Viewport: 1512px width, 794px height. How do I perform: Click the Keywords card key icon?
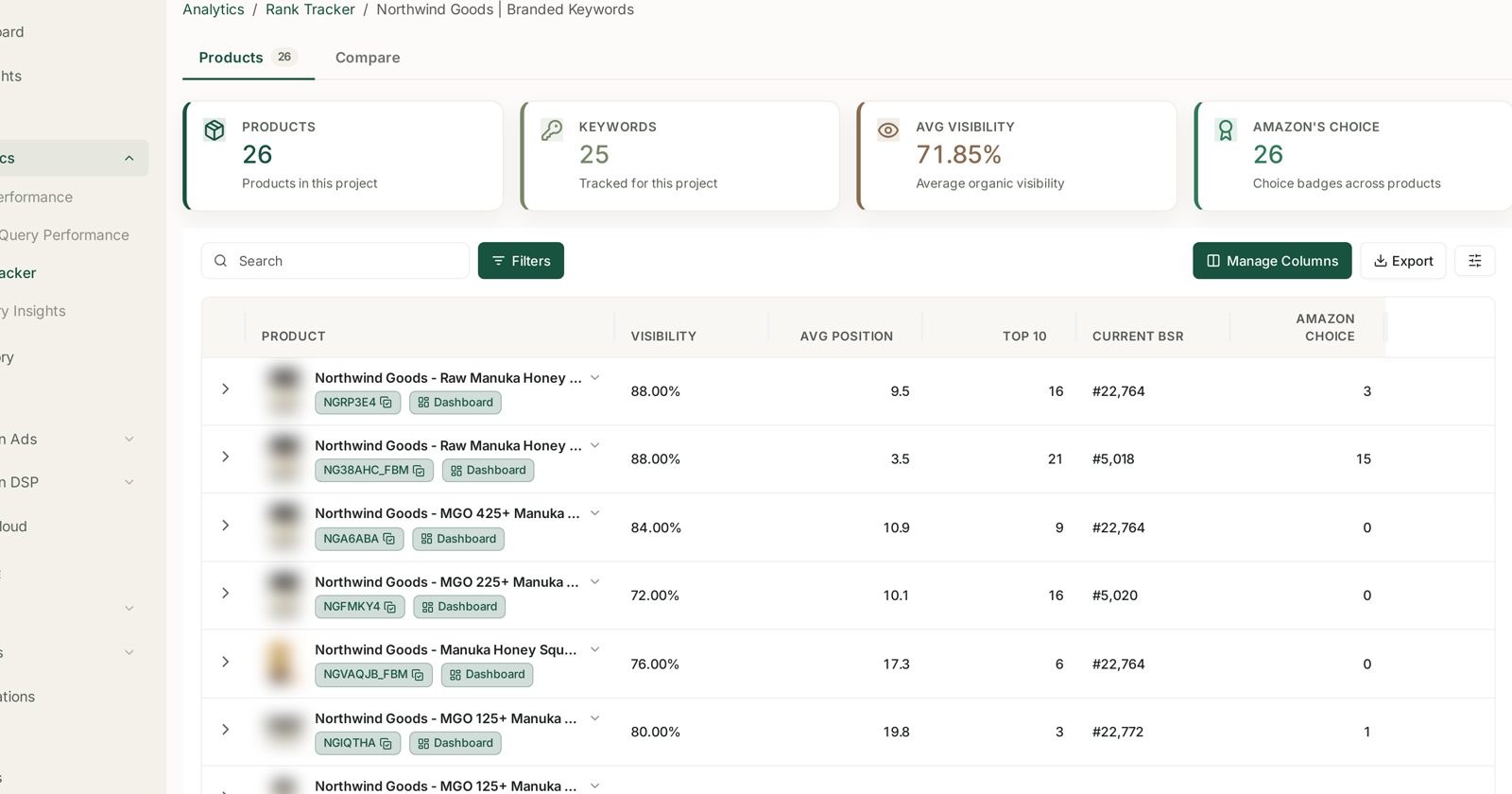[x=552, y=129]
